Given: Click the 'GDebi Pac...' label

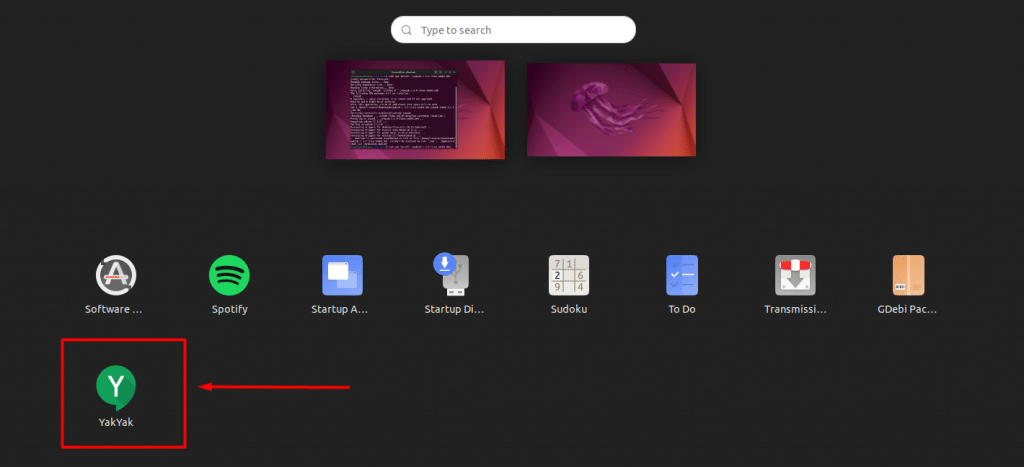Looking at the screenshot, I should 908,310.
